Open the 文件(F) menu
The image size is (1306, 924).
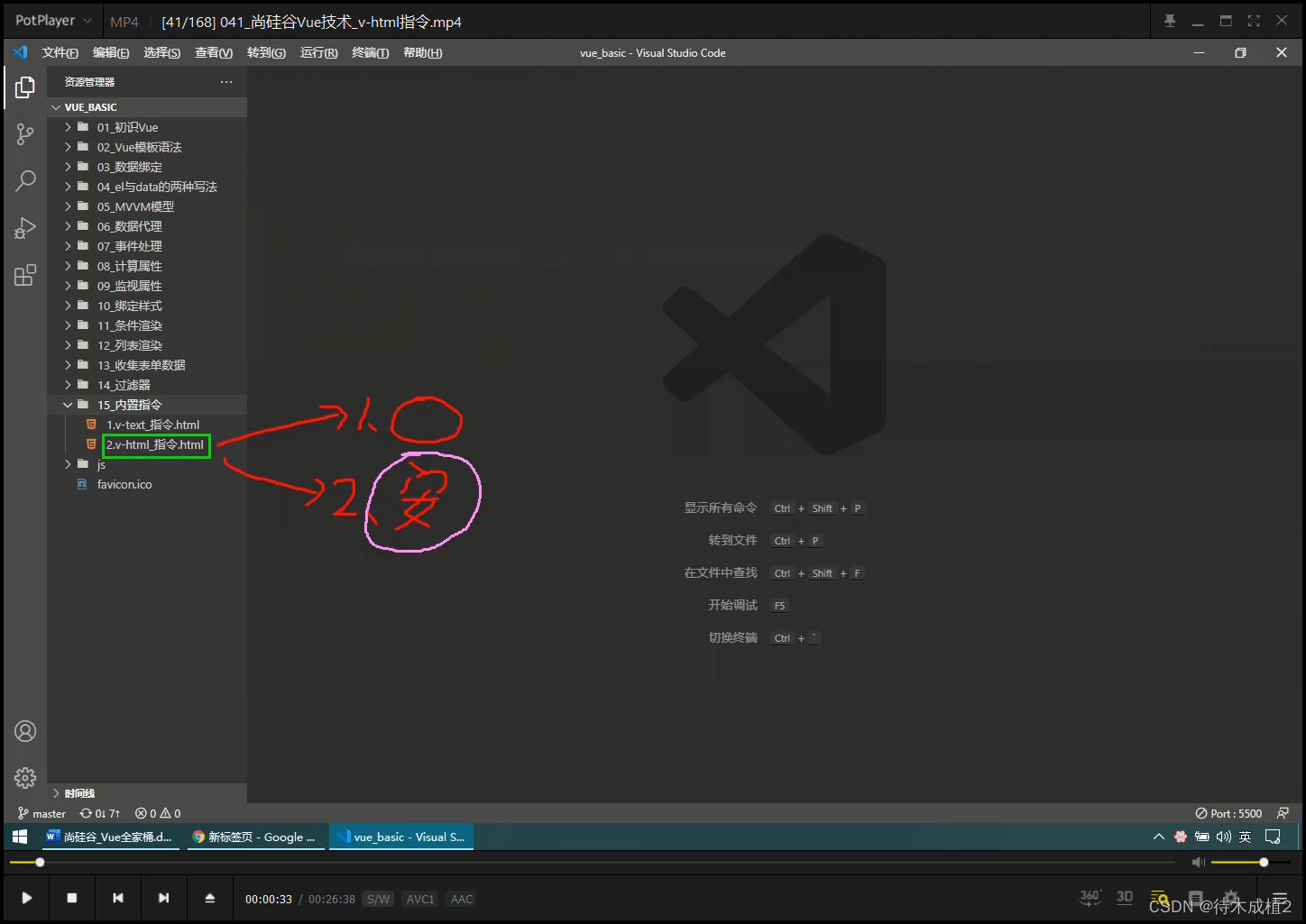60,53
